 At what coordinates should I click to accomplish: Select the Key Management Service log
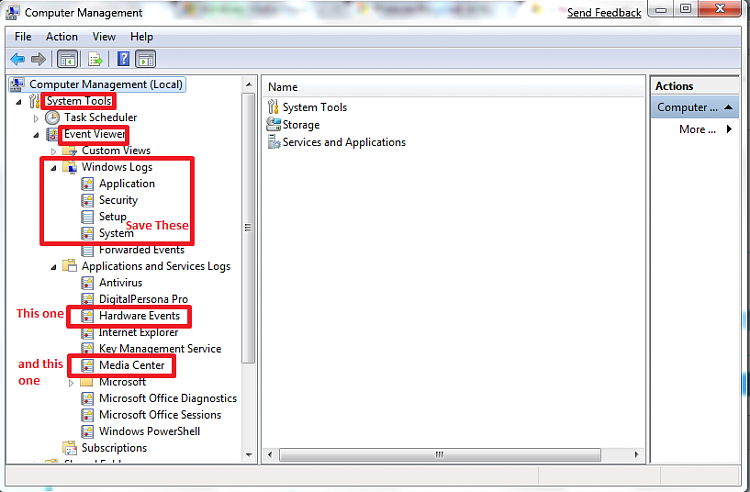click(160, 349)
